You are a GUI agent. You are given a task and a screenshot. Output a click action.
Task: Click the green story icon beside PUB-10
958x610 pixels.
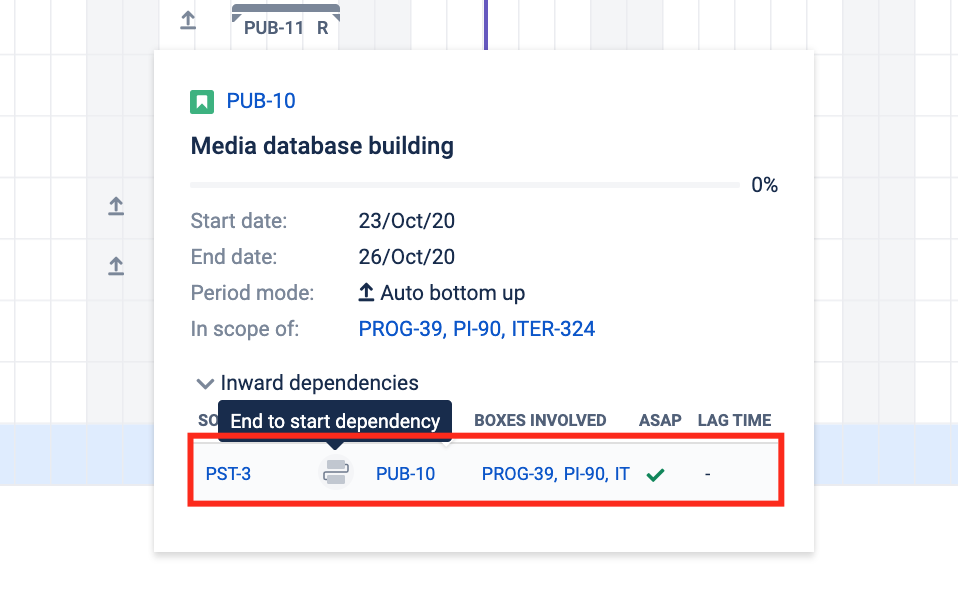point(202,101)
